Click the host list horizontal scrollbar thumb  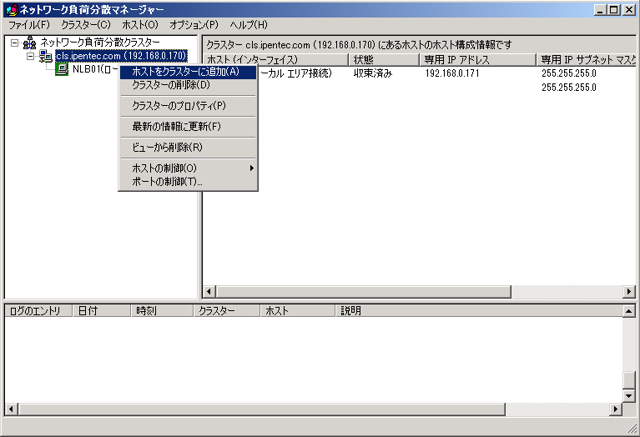tap(363, 291)
